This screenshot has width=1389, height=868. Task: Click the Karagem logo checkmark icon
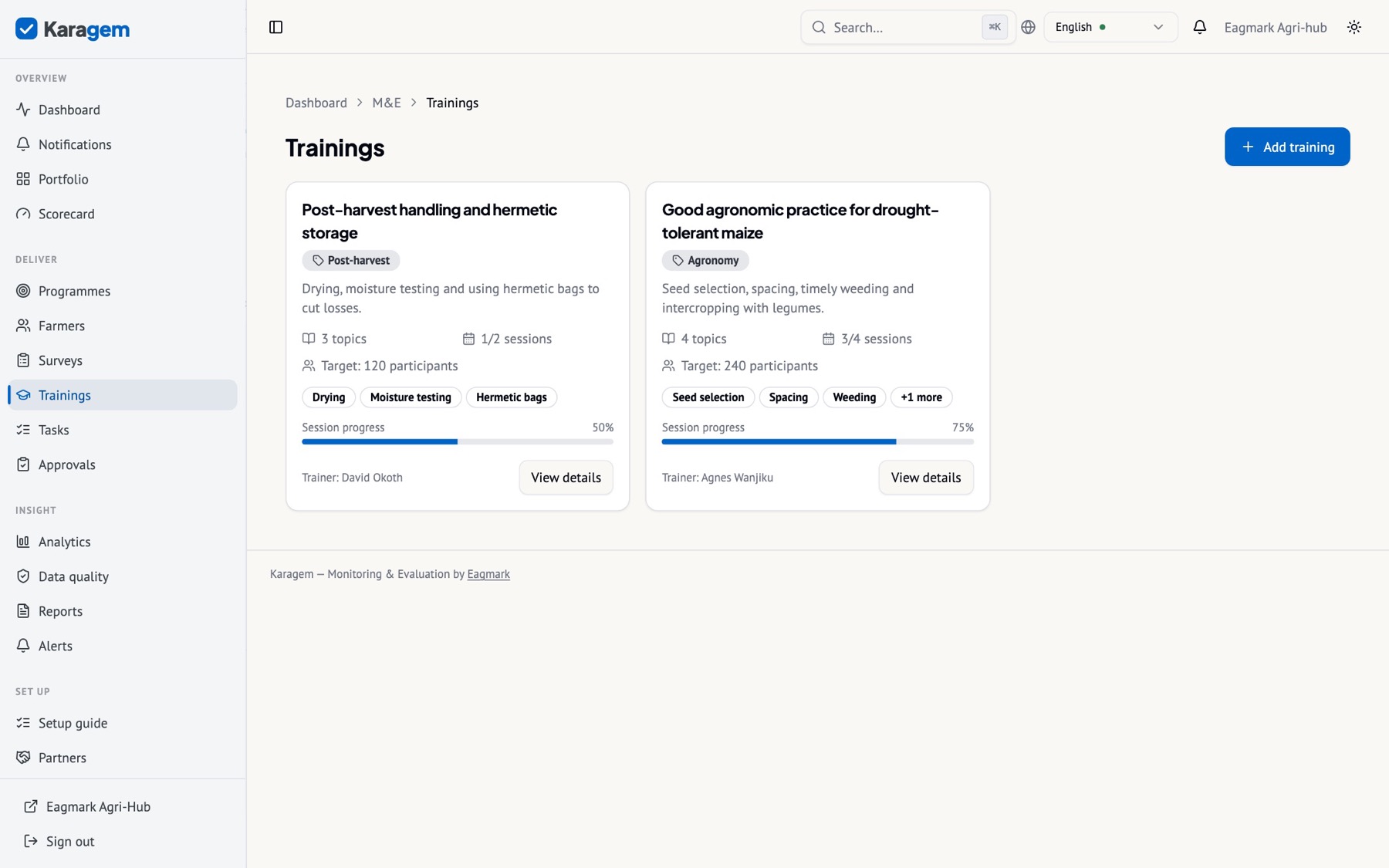pyautogui.click(x=26, y=29)
